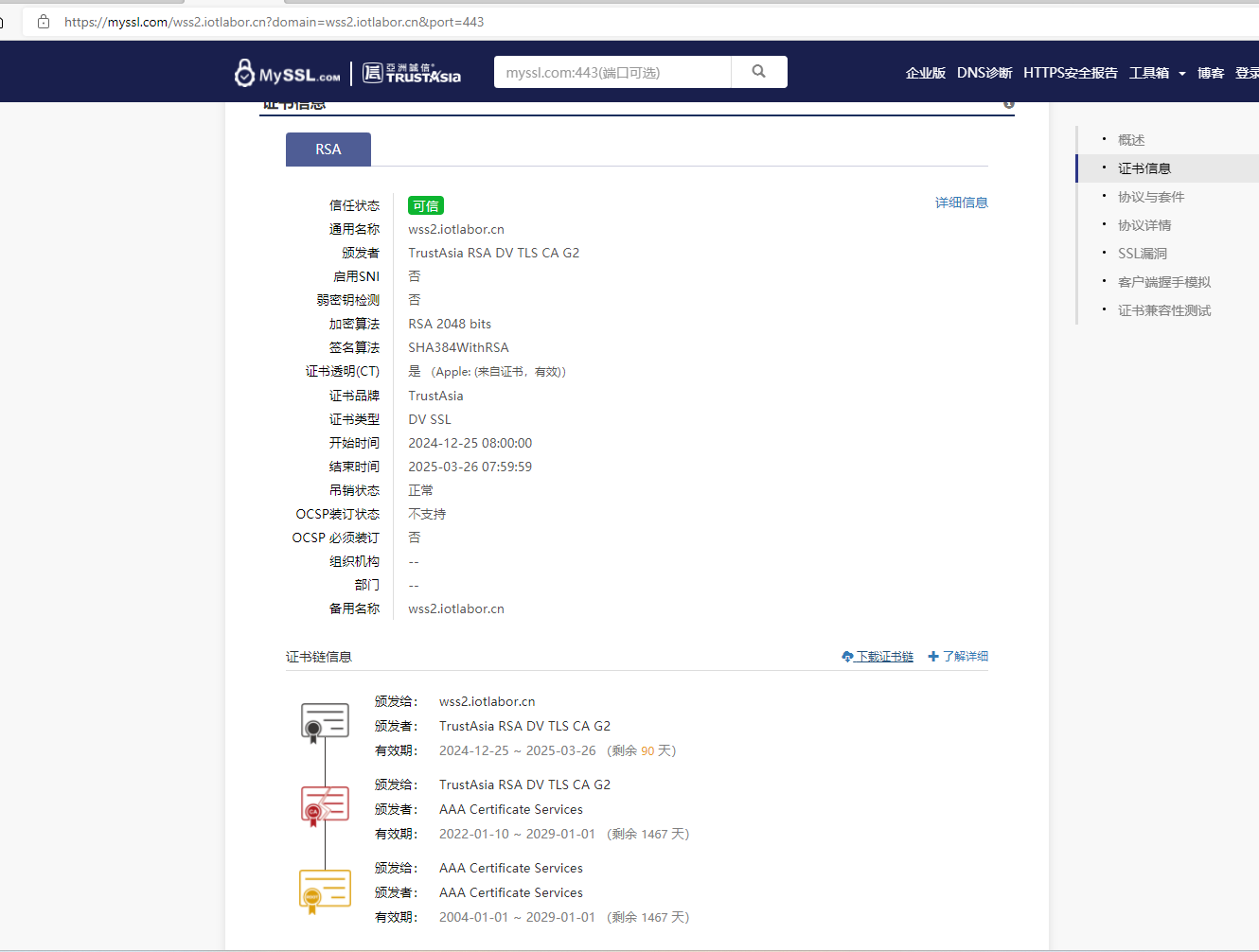The height and width of the screenshot is (952, 1259).
Task: Click the 下载证书链 link
Action: [x=884, y=657]
